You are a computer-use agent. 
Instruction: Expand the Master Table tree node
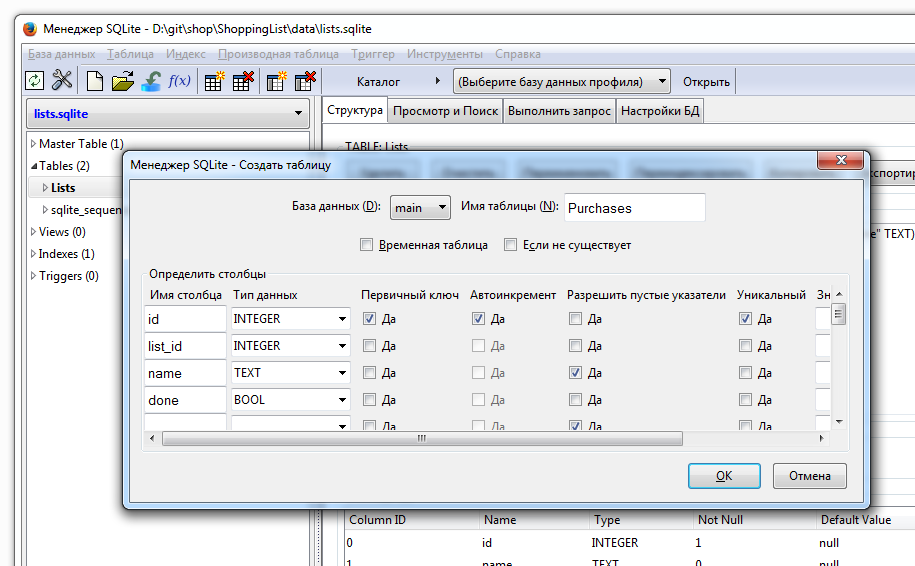[33, 144]
